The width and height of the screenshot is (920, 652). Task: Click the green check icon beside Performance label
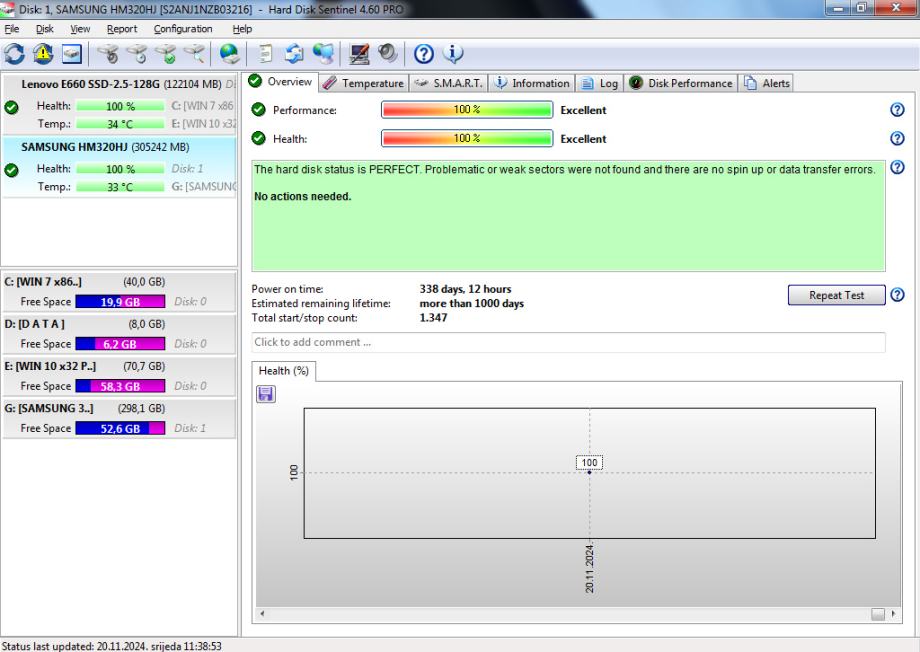(258, 109)
